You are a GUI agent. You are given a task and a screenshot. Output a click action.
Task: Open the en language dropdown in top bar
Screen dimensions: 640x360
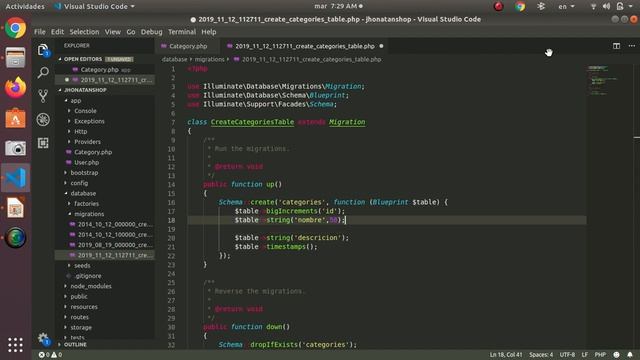(x=566, y=6)
